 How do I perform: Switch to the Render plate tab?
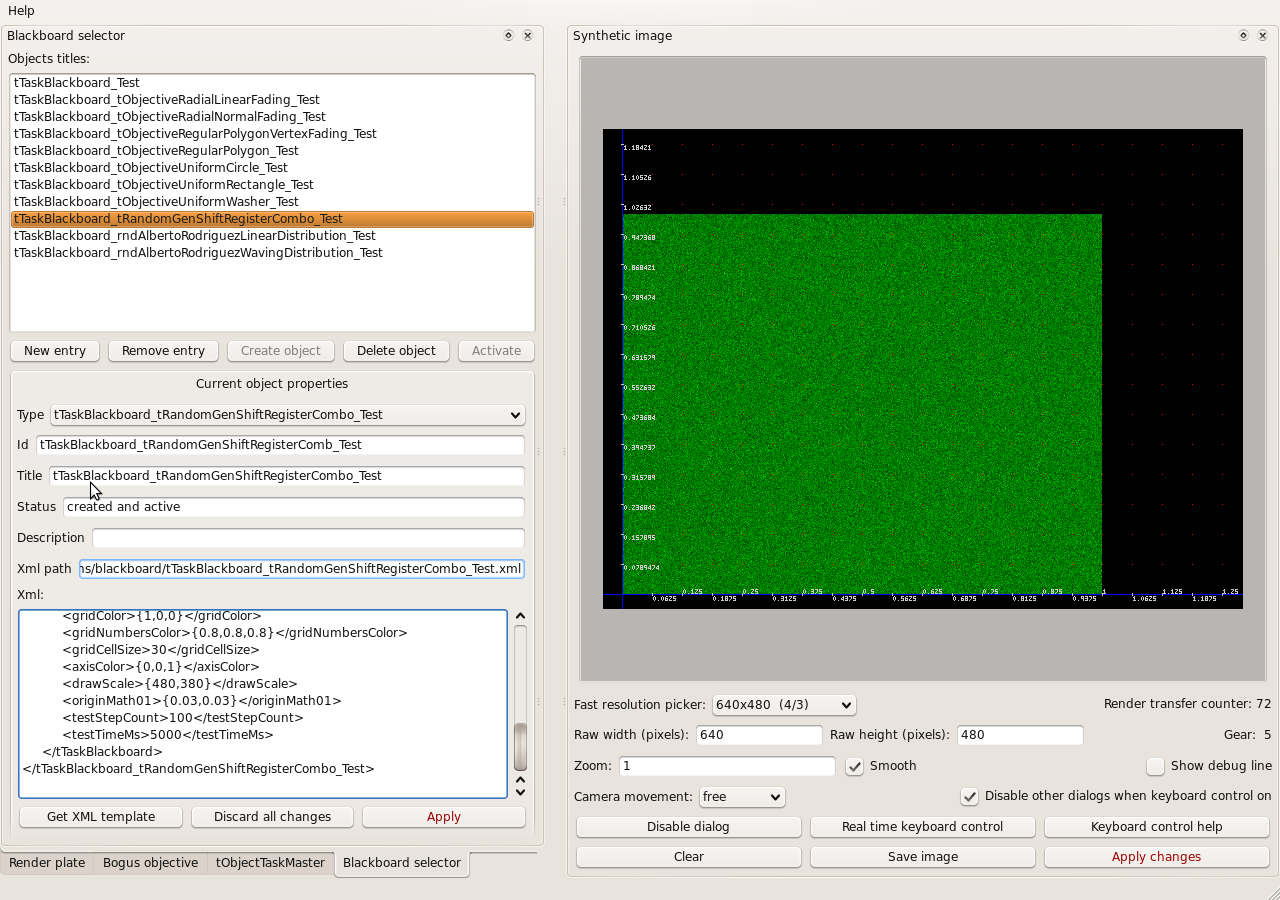[47, 863]
